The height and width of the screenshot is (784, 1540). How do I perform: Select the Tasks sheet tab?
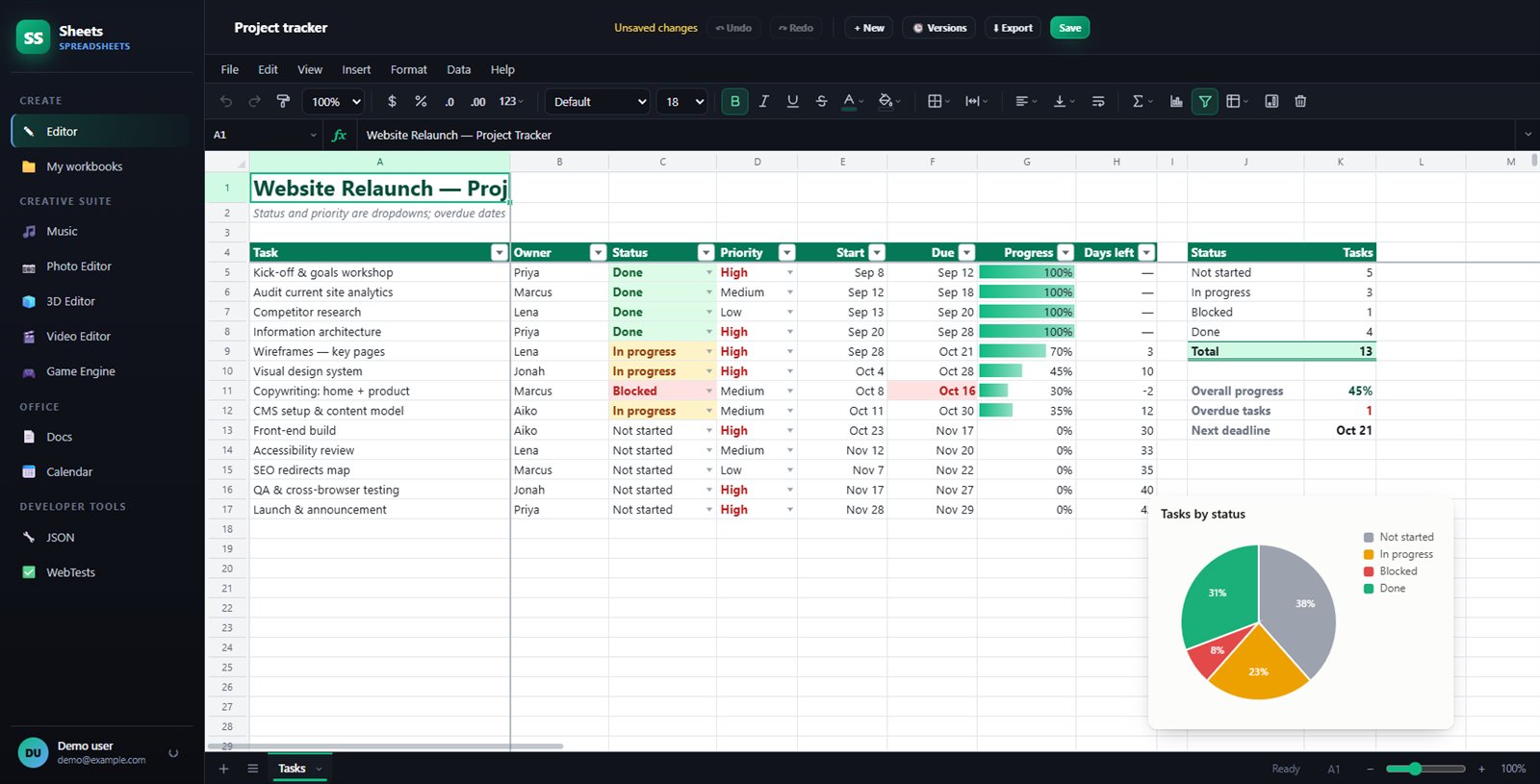pyautogui.click(x=299, y=768)
